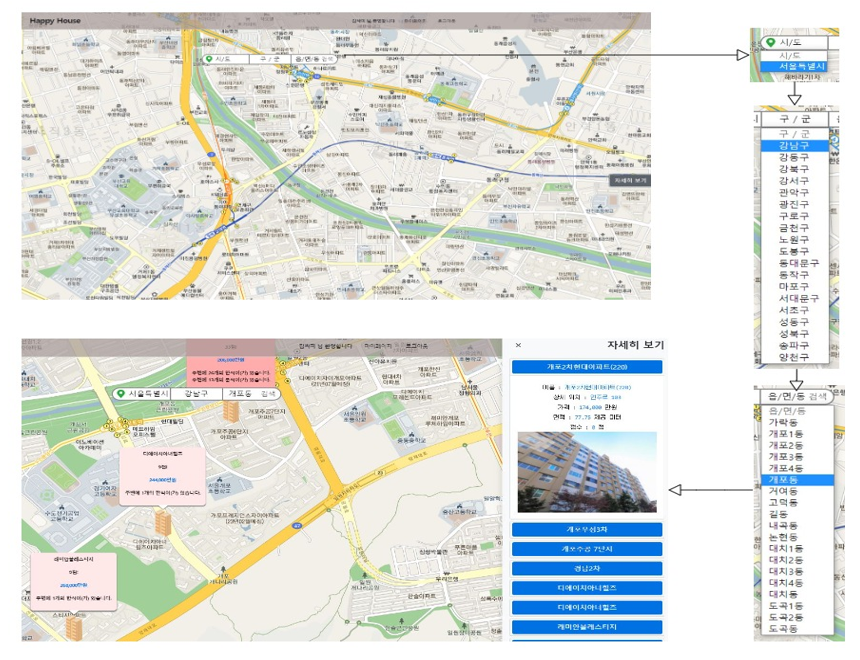Select 금천구 in the district list
The height and width of the screenshot is (660, 860).
[x=794, y=228]
